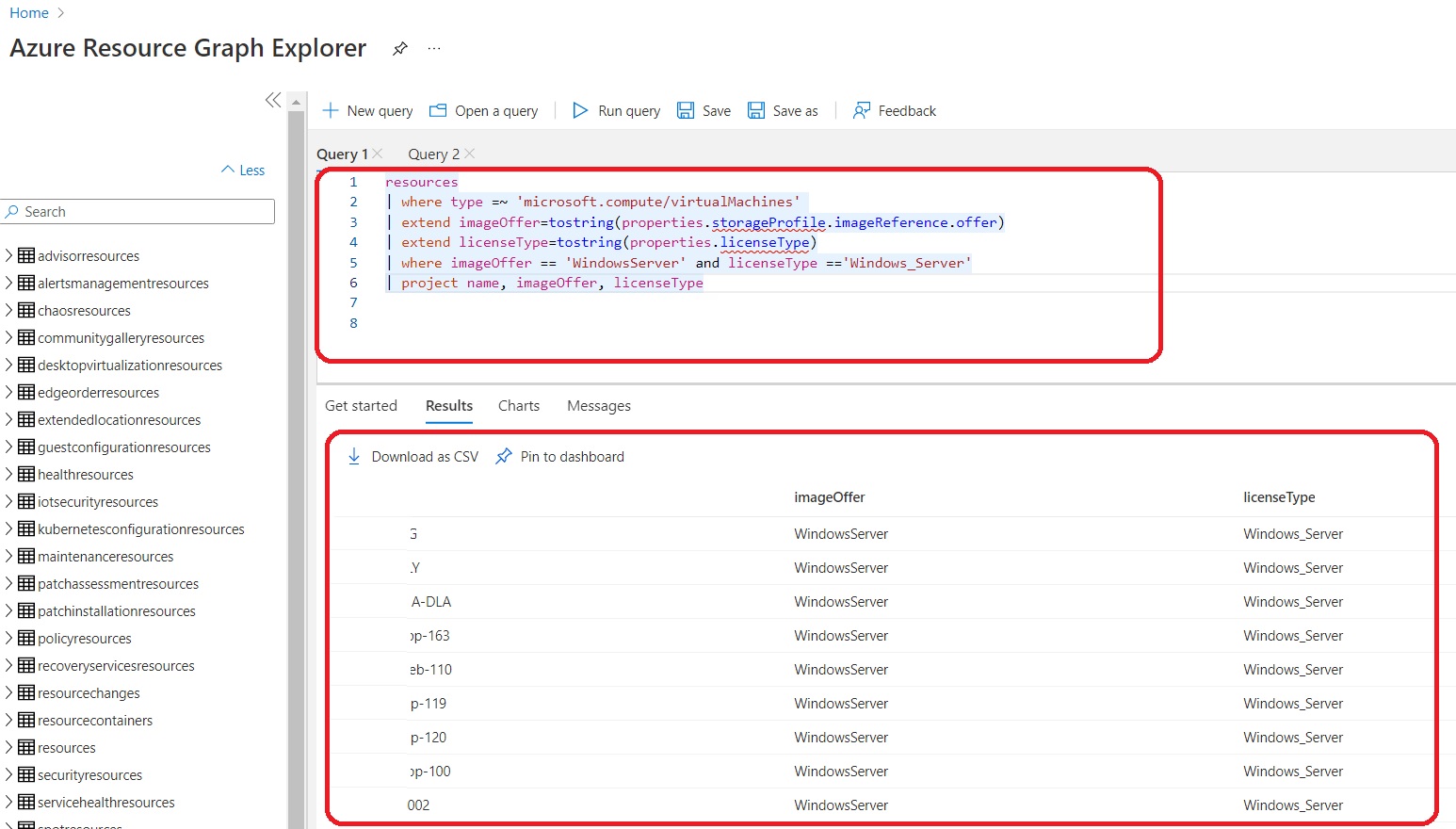Click the Save disk icon
This screenshot has height=829, width=1456.
[686, 110]
